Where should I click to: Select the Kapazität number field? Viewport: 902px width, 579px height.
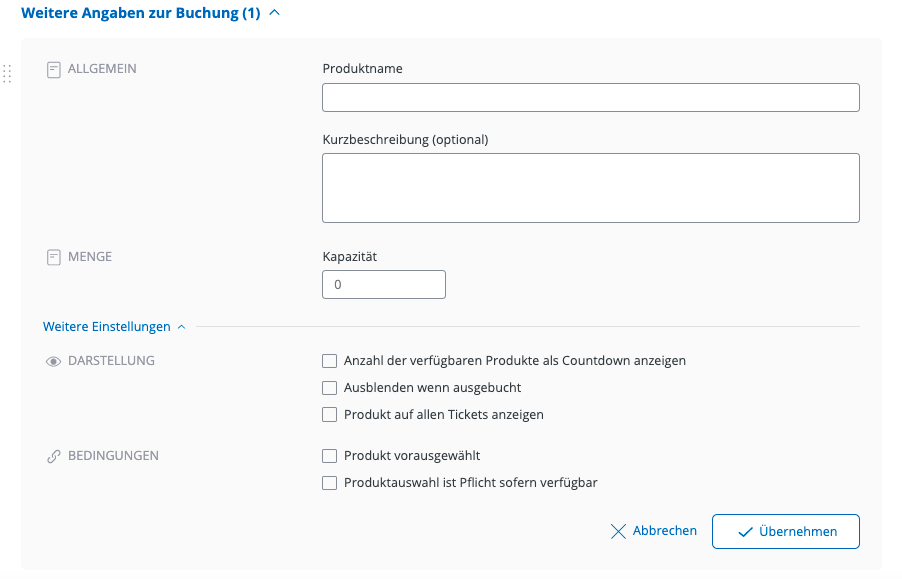point(383,285)
